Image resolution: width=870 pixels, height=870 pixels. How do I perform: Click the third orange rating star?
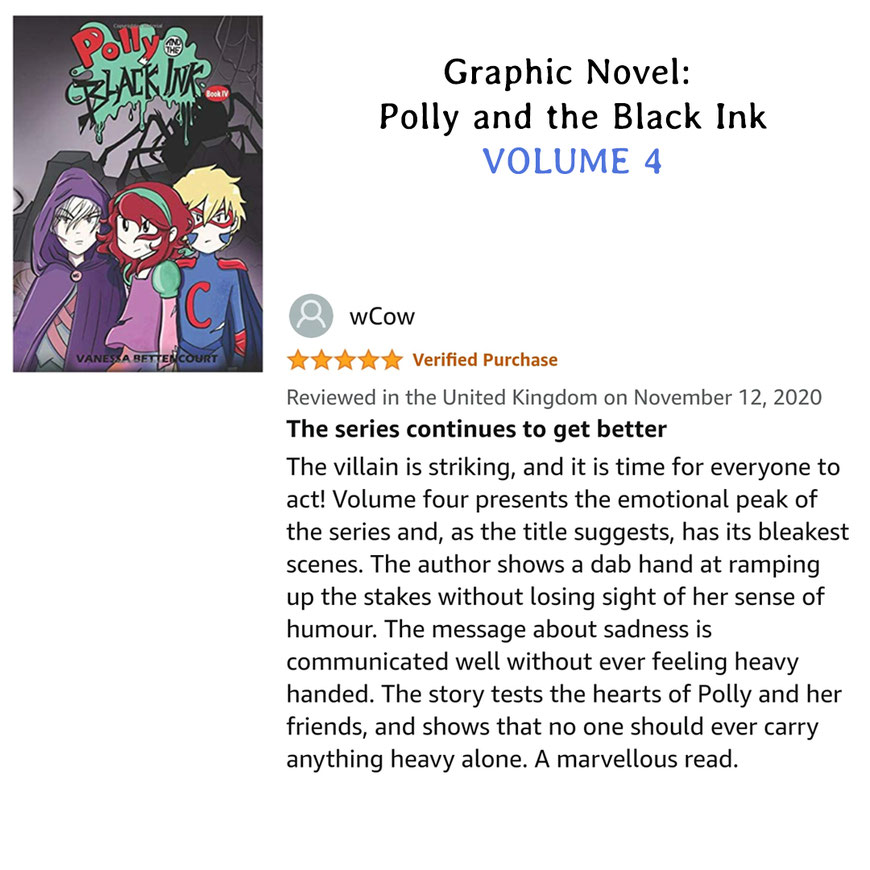345,360
